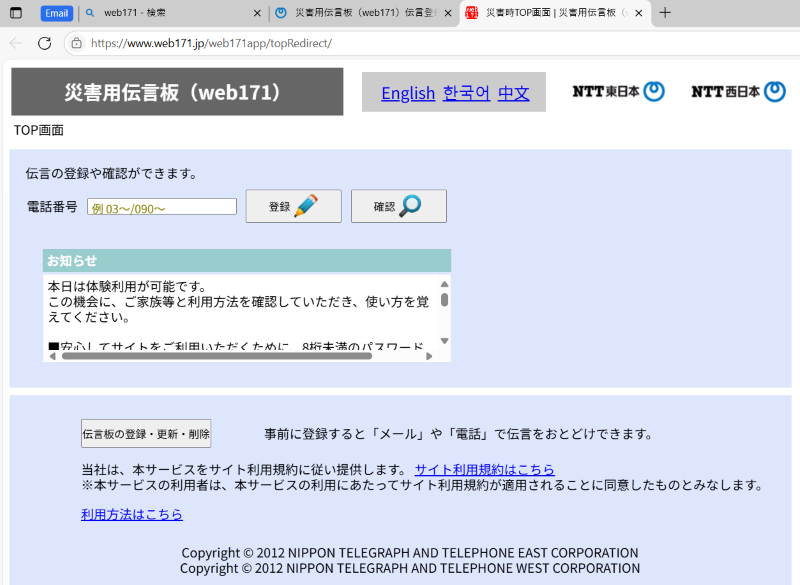The image size is (800, 585).
Task: Reload the current page
Action: (x=44, y=43)
